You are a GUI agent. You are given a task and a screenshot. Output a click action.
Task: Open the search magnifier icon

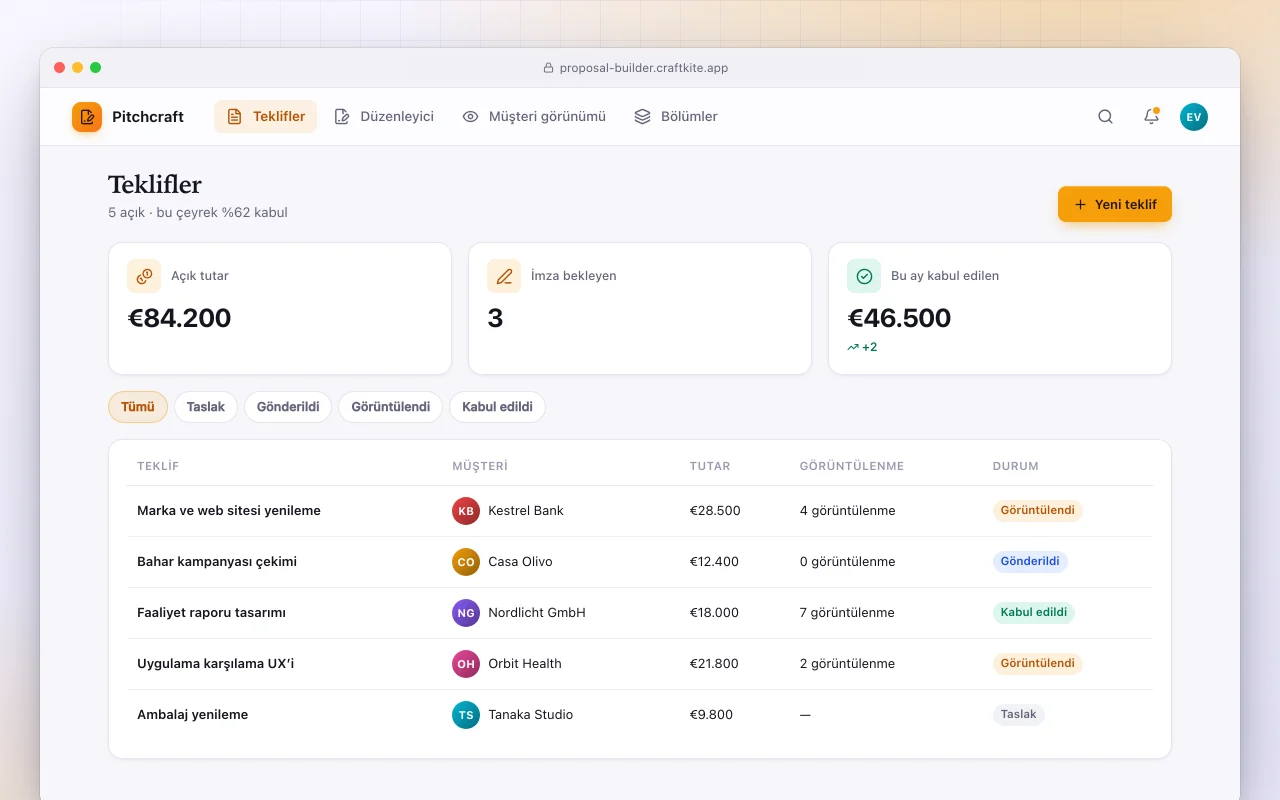(x=1105, y=117)
